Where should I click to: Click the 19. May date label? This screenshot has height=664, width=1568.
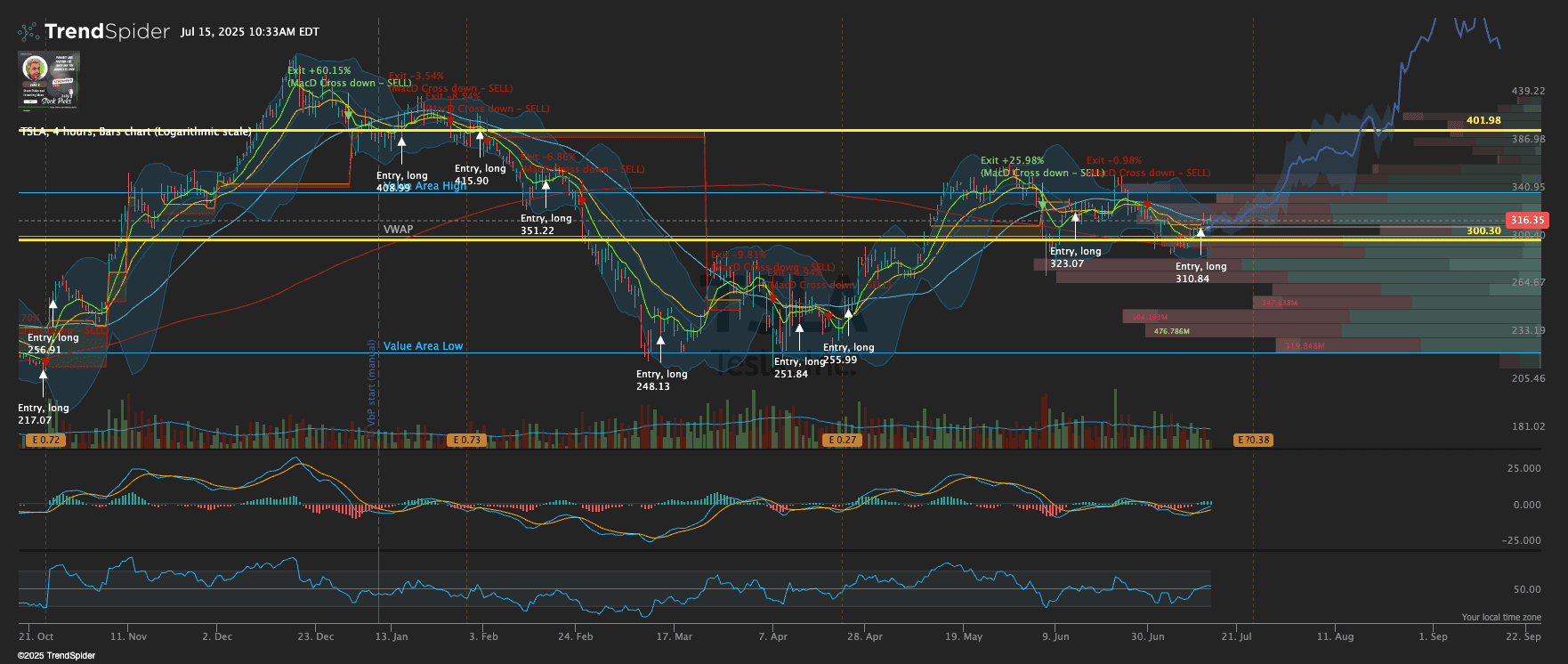tap(964, 636)
